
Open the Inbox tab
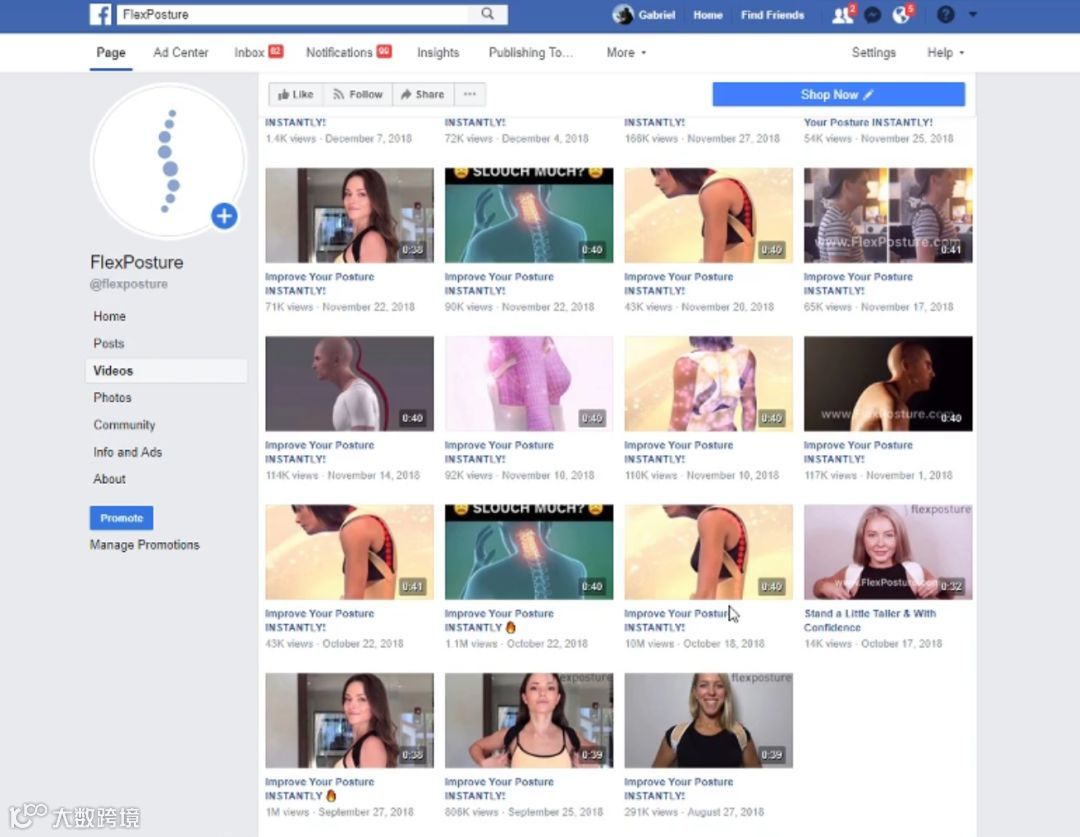(258, 52)
